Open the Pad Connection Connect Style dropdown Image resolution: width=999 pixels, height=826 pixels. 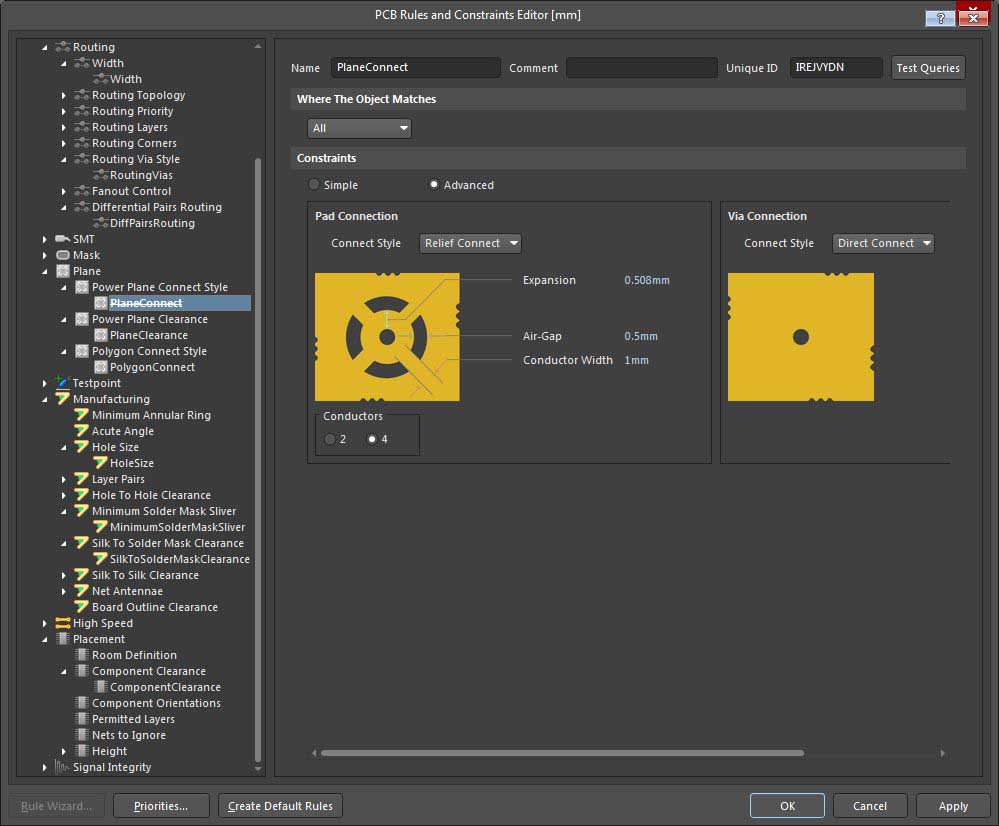[x=470, y=243]
